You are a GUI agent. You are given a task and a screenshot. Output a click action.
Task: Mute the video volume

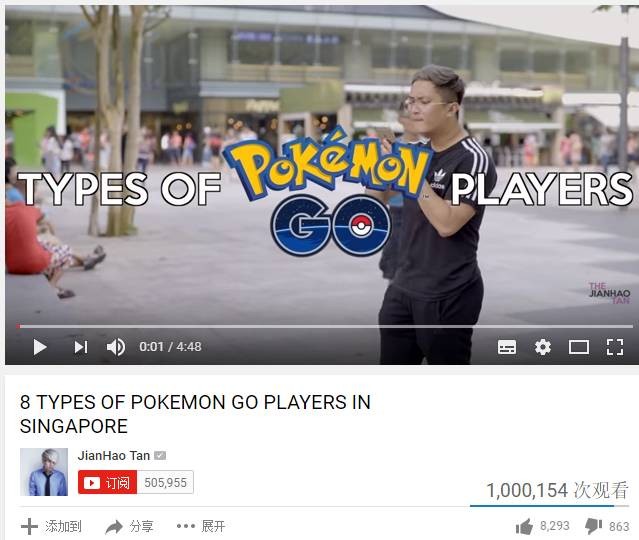116,347
